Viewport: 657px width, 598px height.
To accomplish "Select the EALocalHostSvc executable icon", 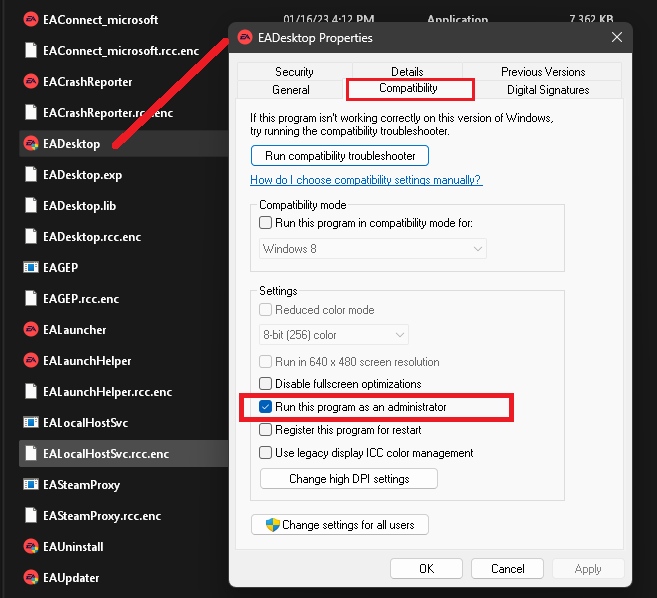I will point(31,422).
